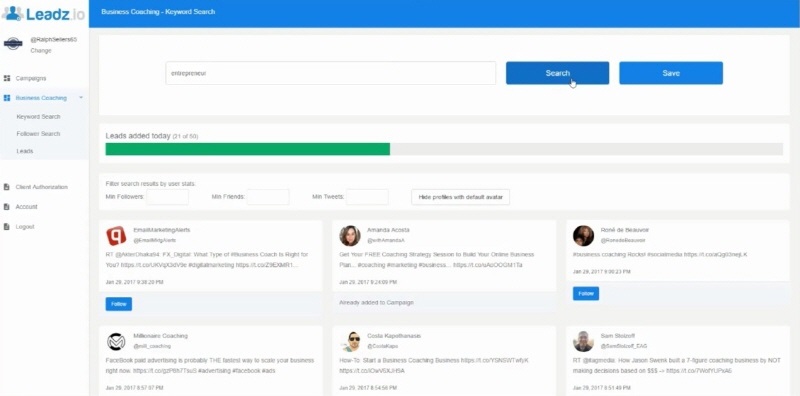This screenshot has height=396, width=800.
Task: Click the Account document icon
Action: tap(7, 207)
